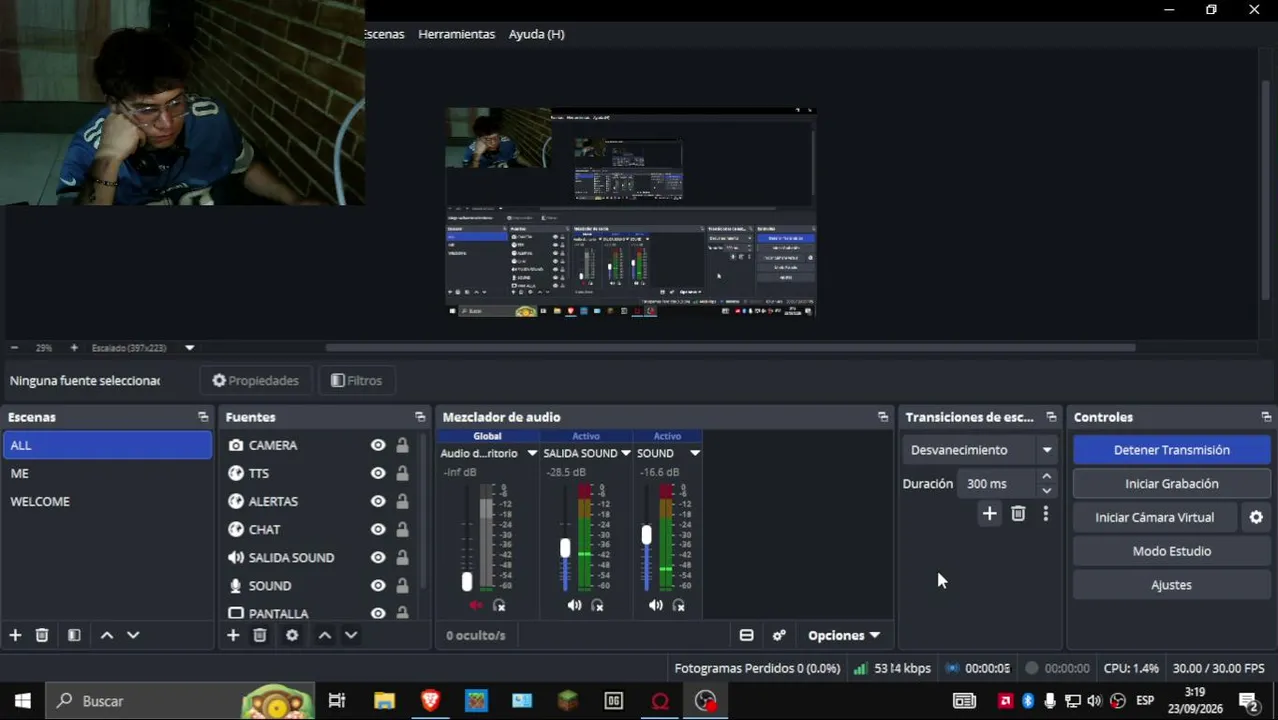Switch audio mixer layout icon
This screenshot has height=720, width=1278.
(x=746, y=635)
